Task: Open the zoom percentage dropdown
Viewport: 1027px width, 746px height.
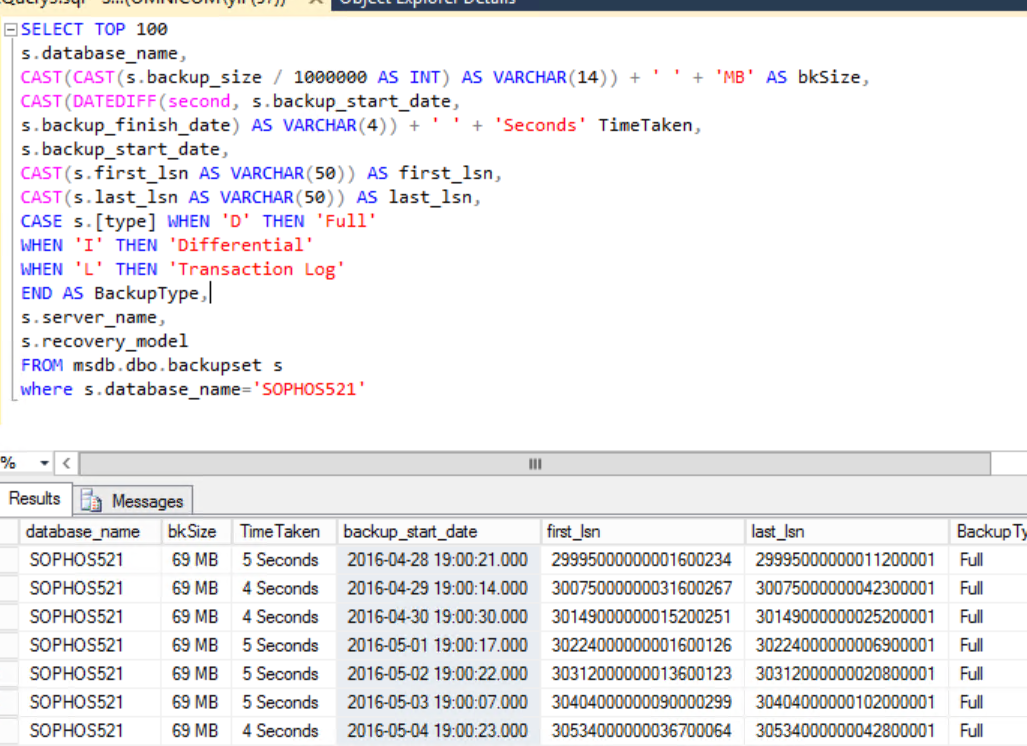Action: click(x=44, y=464)
